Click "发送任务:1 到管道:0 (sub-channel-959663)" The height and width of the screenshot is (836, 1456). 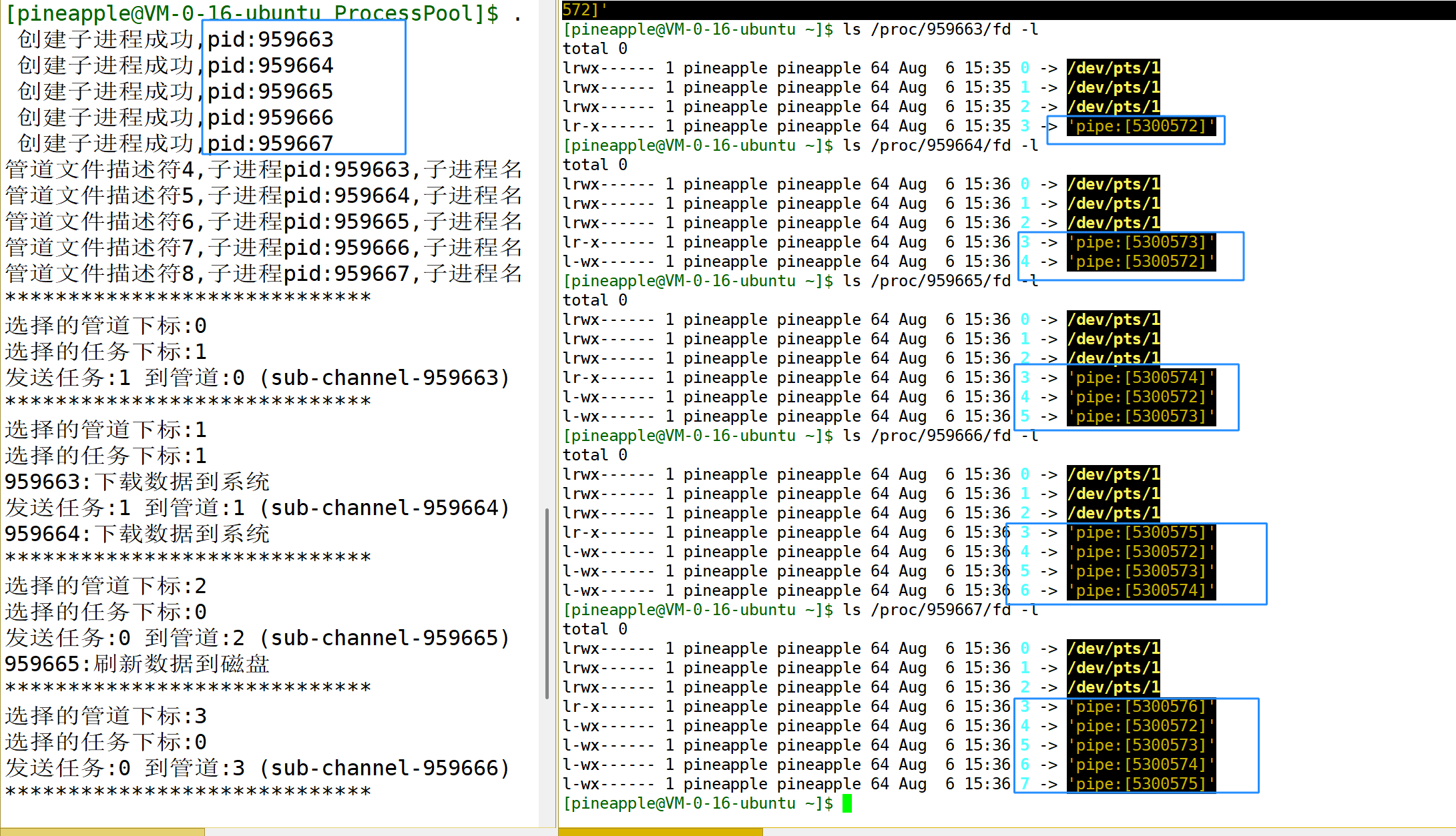click(258, 378)
